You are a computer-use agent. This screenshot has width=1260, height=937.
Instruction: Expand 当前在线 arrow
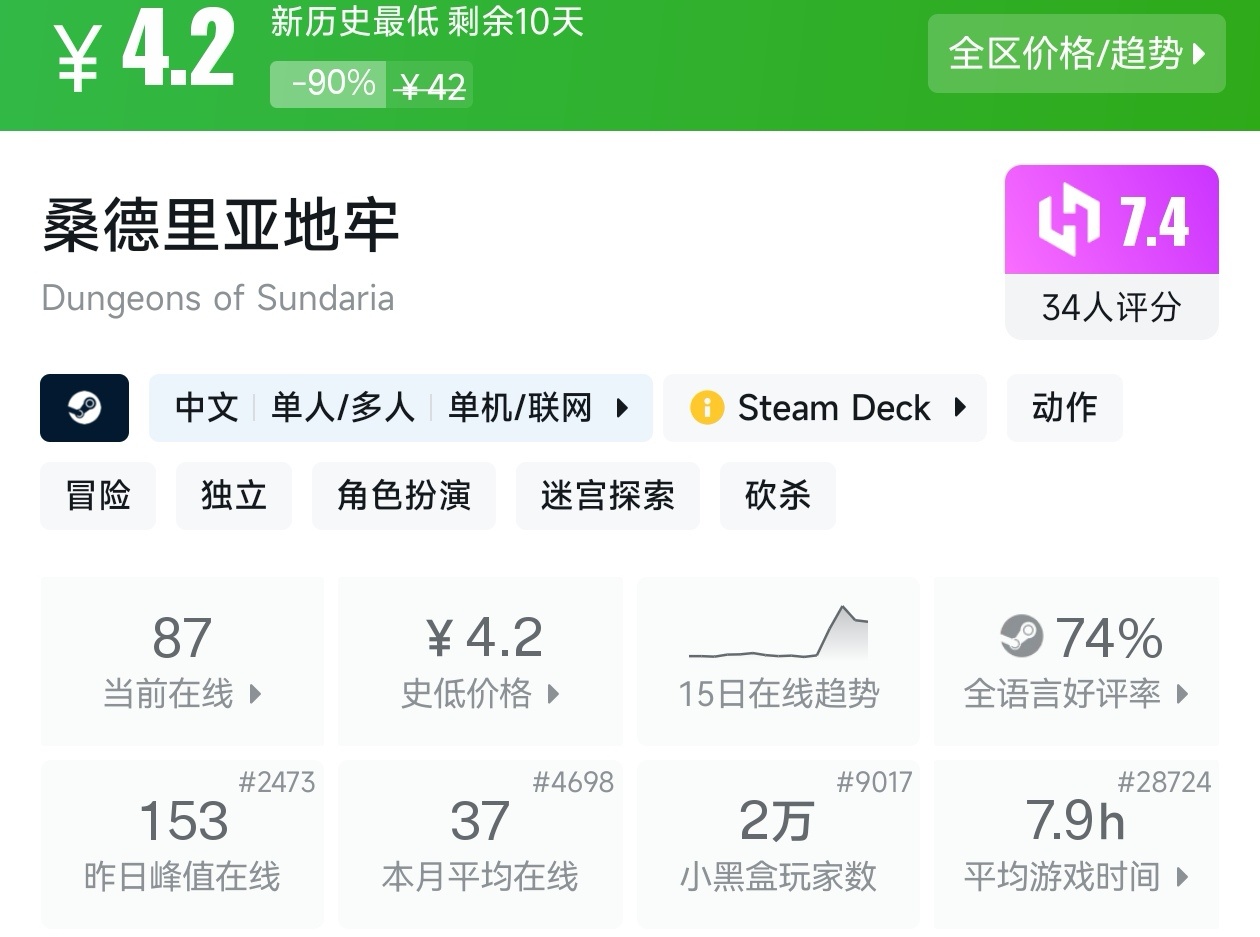pyautogui.click(x=255, y=694)
